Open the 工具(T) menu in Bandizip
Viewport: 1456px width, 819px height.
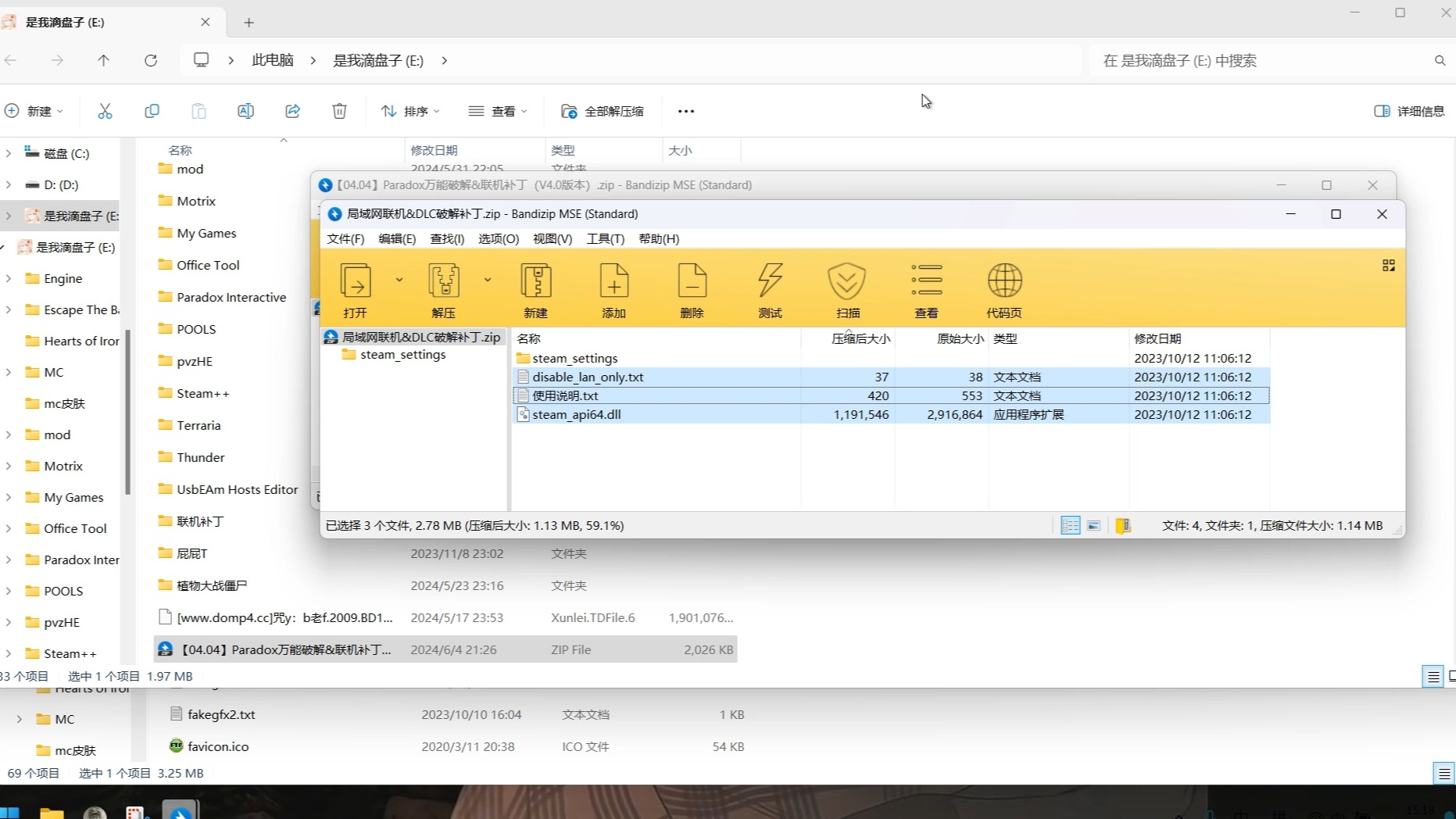pos(606,238)
